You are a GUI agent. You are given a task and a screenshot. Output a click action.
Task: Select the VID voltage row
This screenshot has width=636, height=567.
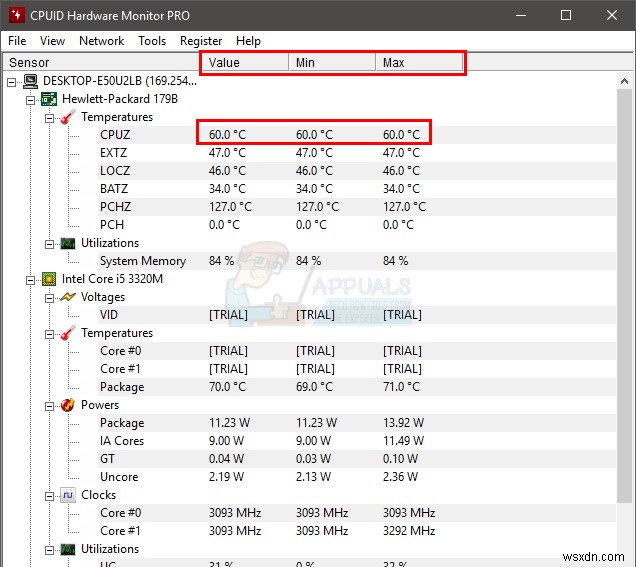tap(357, 315)
